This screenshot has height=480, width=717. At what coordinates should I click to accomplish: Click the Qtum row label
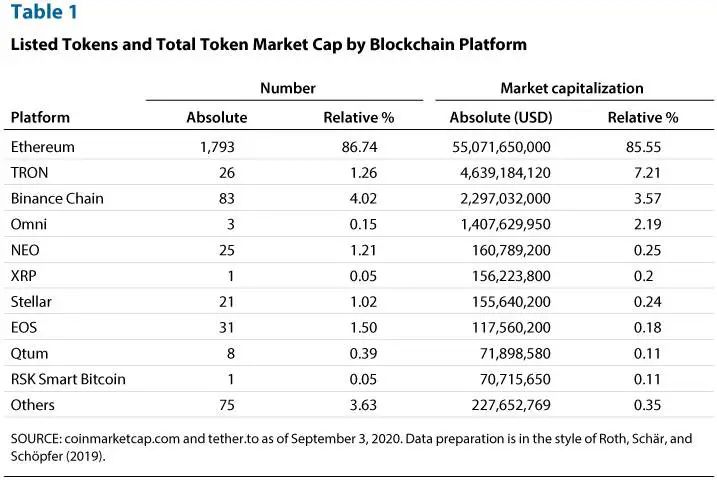28,353
